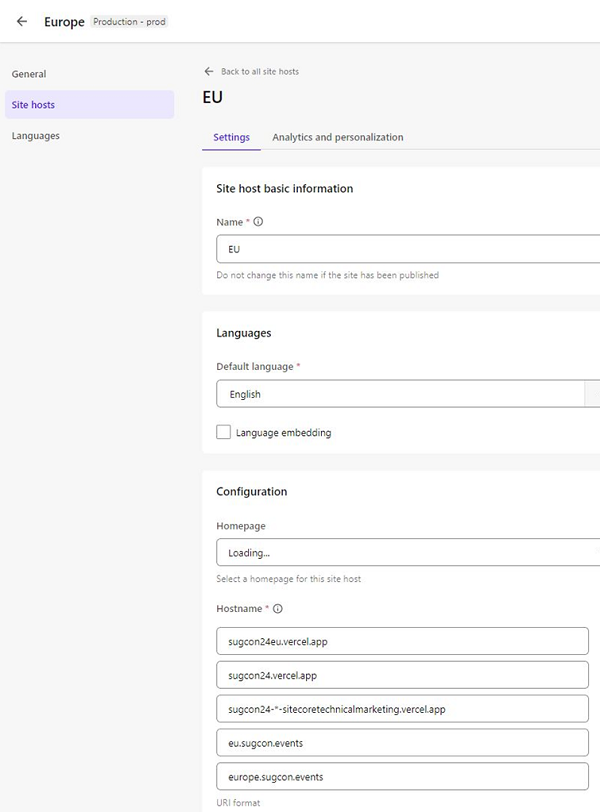Click the sugcon24.vercel.app hostname field
600x812 pixels.
[402, 674]
